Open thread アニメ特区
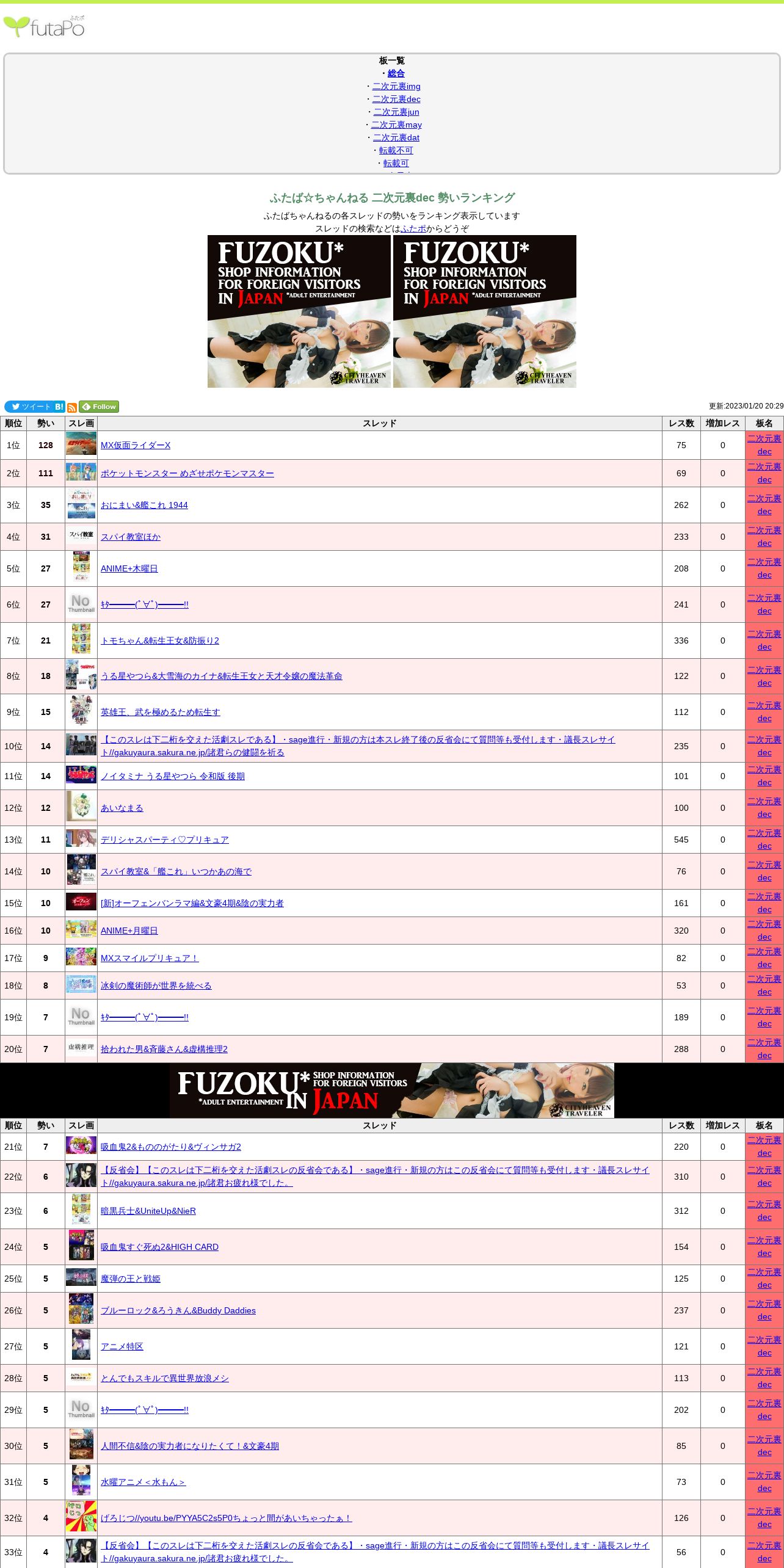The image size is (784, 1568). coord(122,1346)
